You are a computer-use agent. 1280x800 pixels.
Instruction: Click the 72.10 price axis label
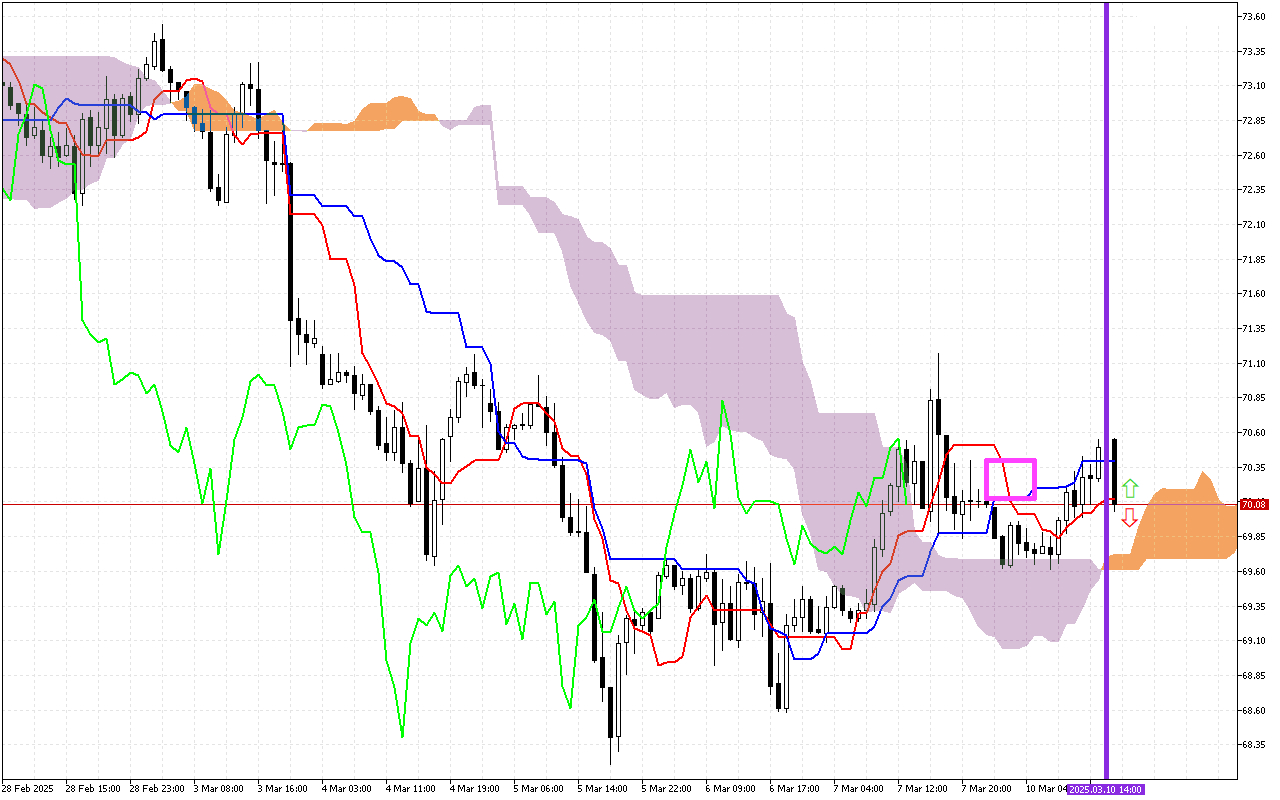tap(1254, 225)
